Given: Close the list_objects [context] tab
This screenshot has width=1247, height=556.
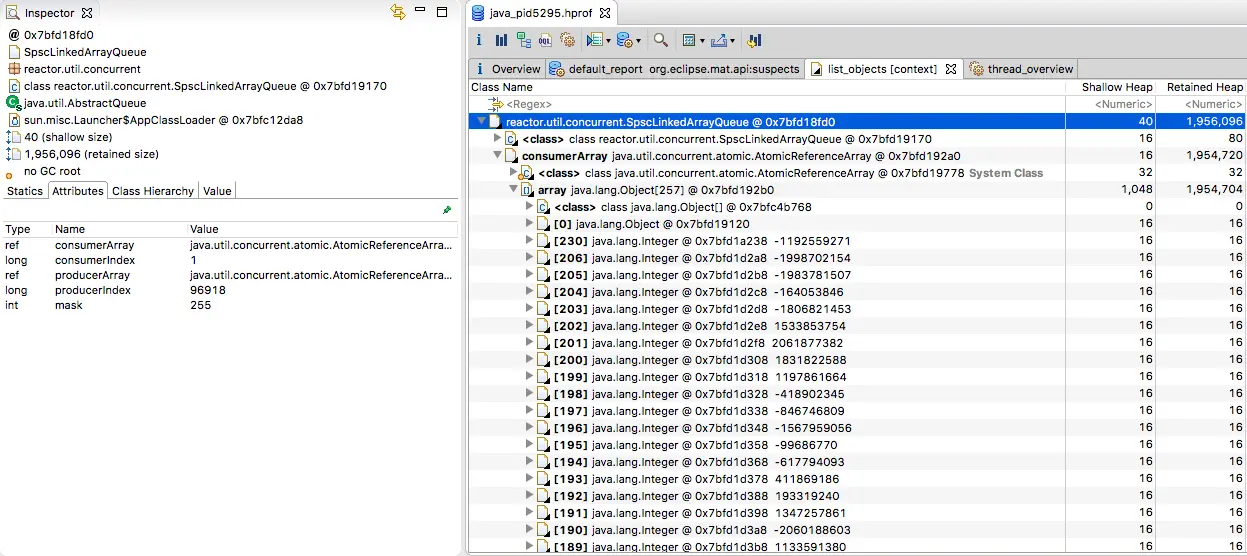Looking at the screenshot, I should click(x=951, y=69).
